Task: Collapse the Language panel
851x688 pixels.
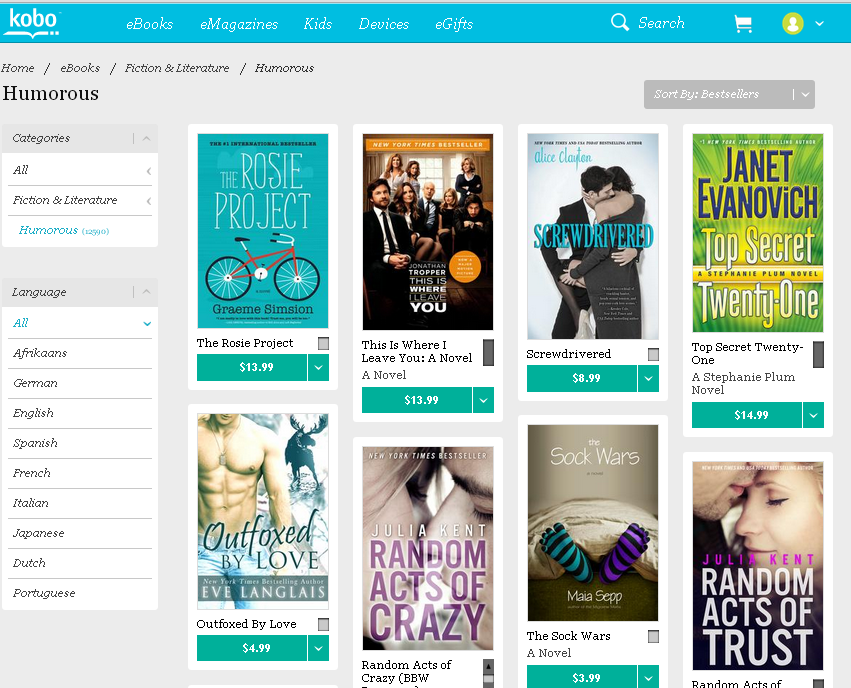Action: pos(146,292)
